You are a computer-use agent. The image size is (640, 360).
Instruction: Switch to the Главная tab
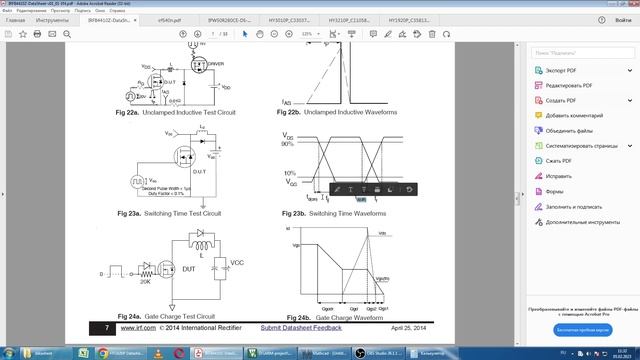(15, 20)
